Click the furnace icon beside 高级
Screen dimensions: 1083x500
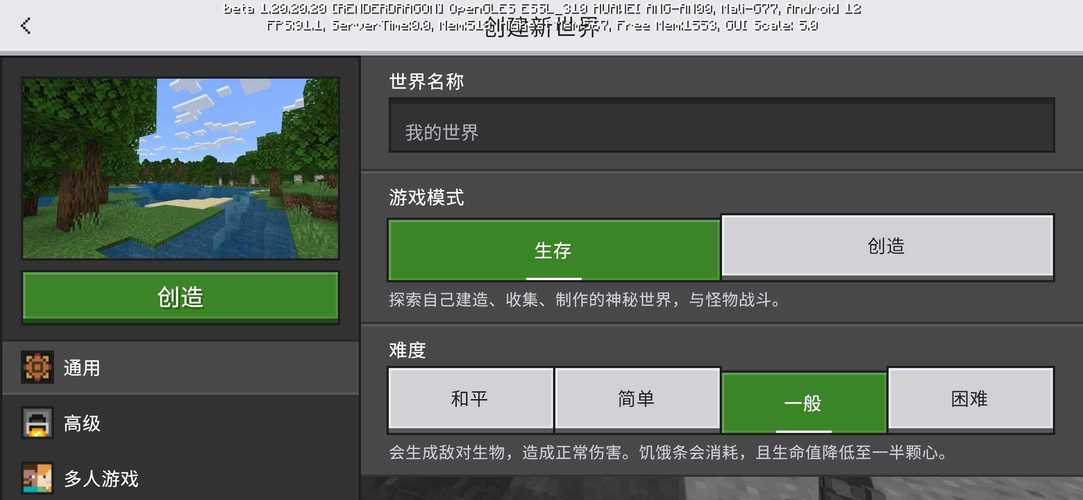pyautogui.click(x=38, y=423)
